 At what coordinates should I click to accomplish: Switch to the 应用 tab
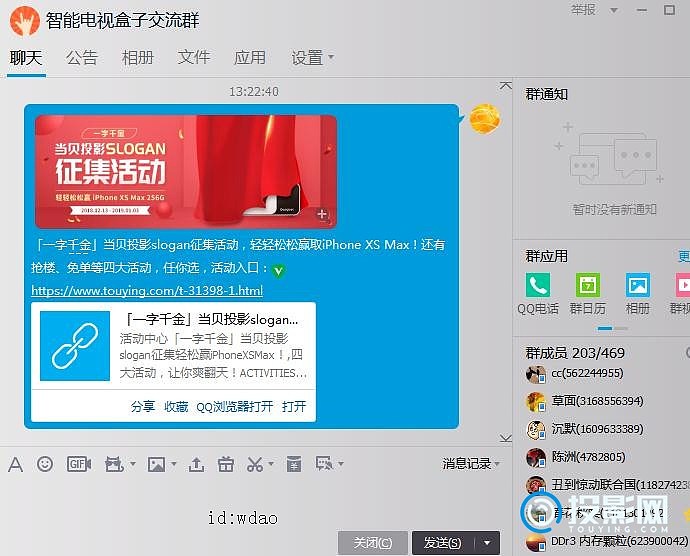click(x=250, y=58)
